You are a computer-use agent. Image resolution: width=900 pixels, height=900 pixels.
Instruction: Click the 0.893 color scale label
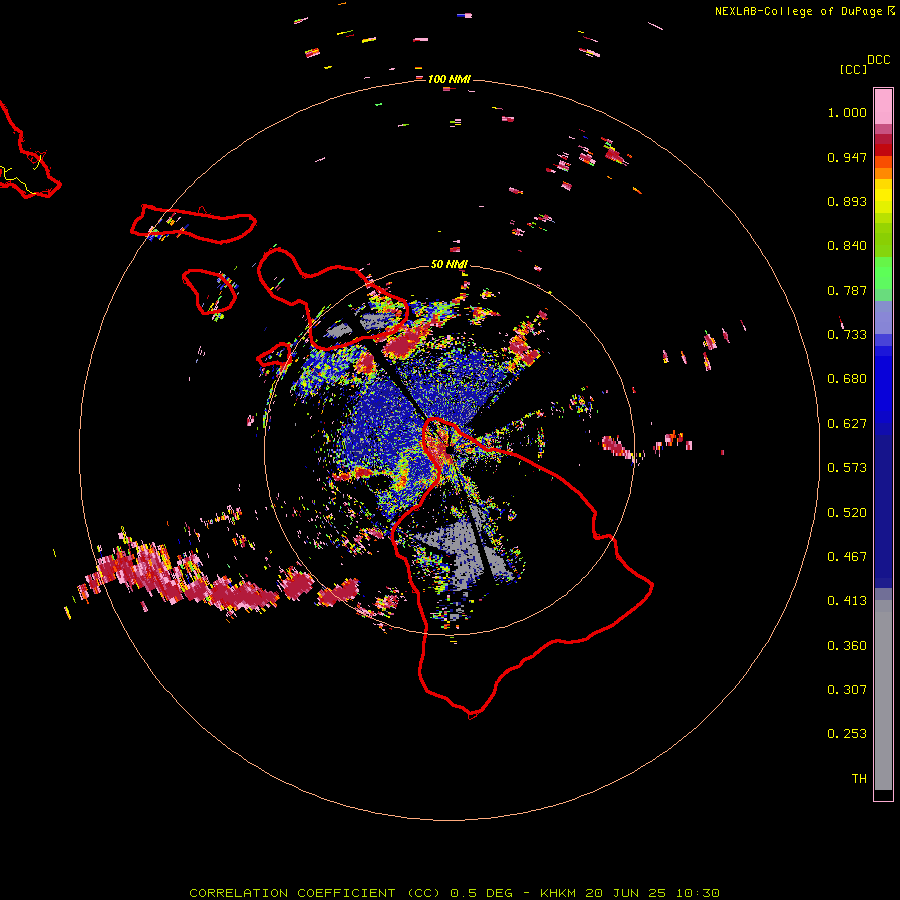click(847, 201)
